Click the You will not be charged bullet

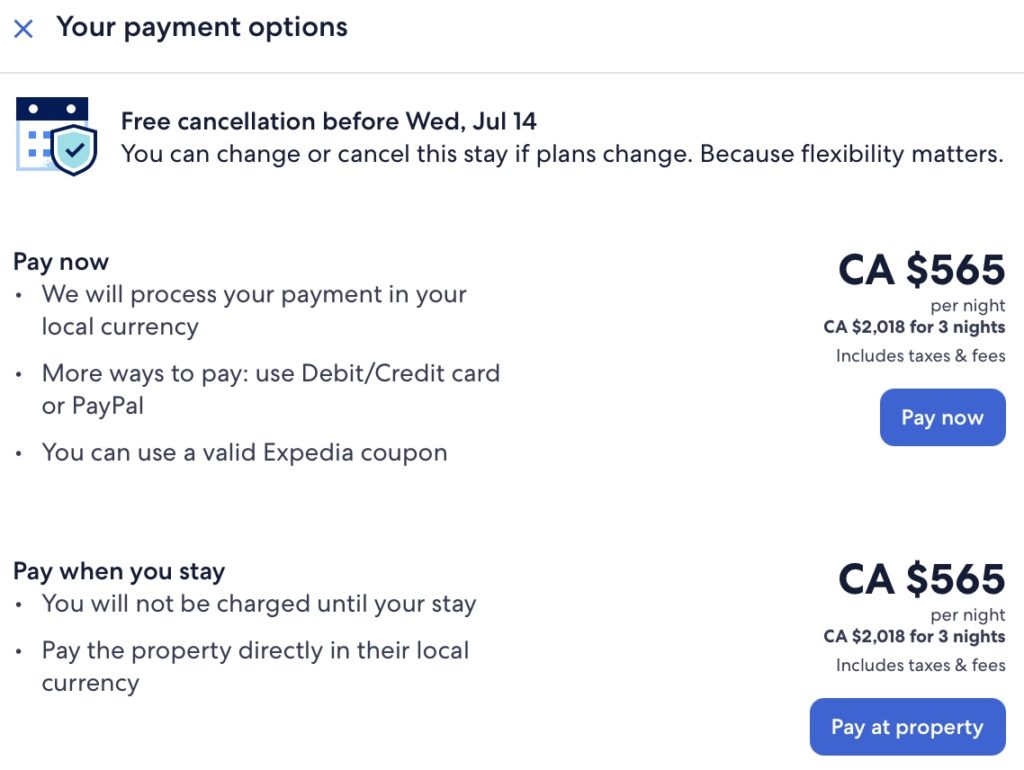[259, 603]
